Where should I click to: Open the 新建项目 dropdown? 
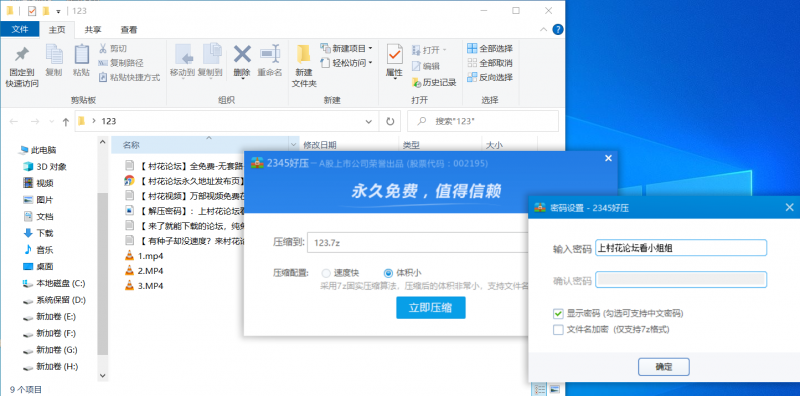[x=347, y=48]
